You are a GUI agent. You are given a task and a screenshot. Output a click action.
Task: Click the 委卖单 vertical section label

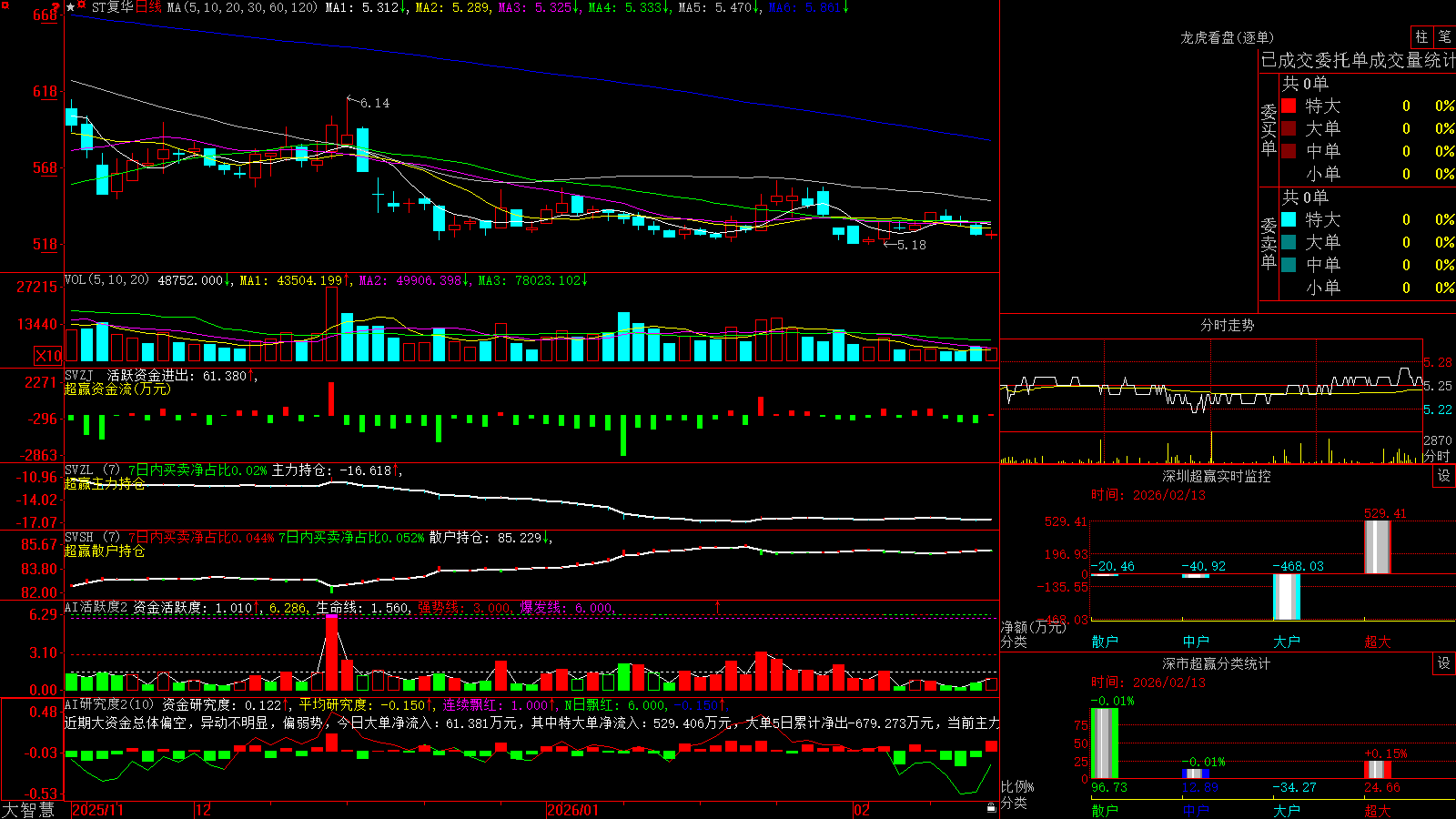[x=1269, y=244]
